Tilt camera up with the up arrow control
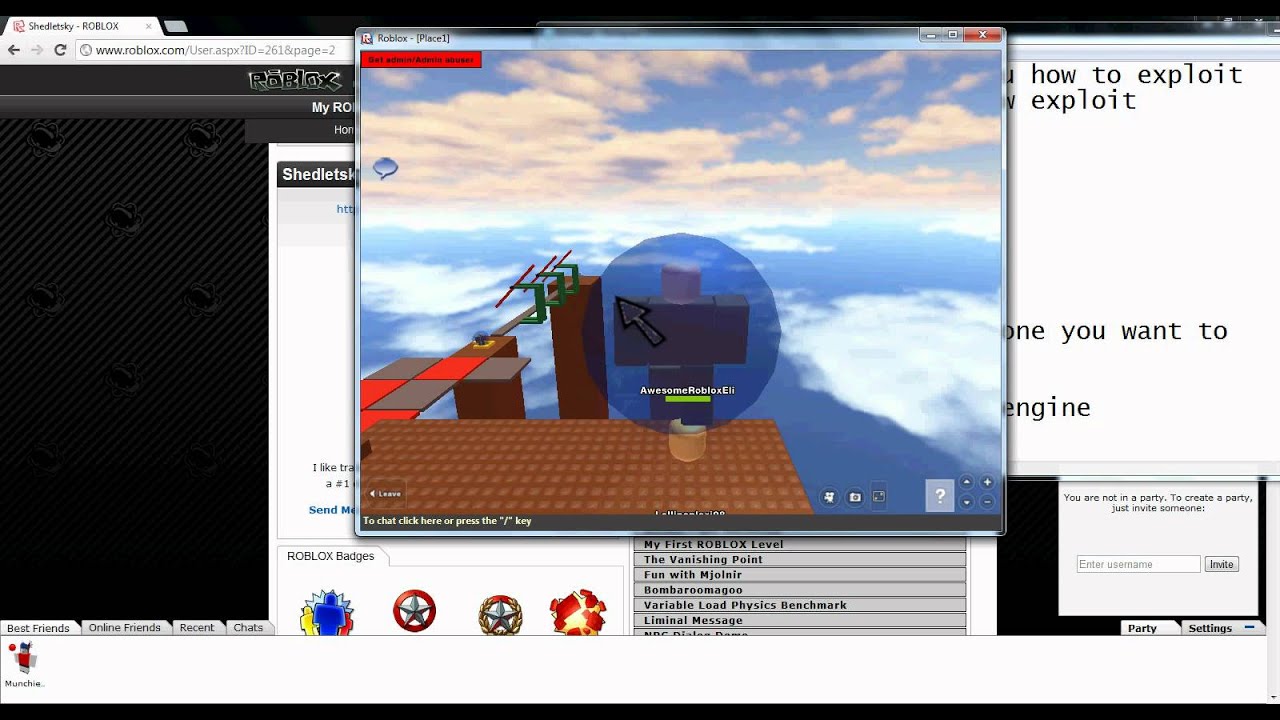 (967, 482)
